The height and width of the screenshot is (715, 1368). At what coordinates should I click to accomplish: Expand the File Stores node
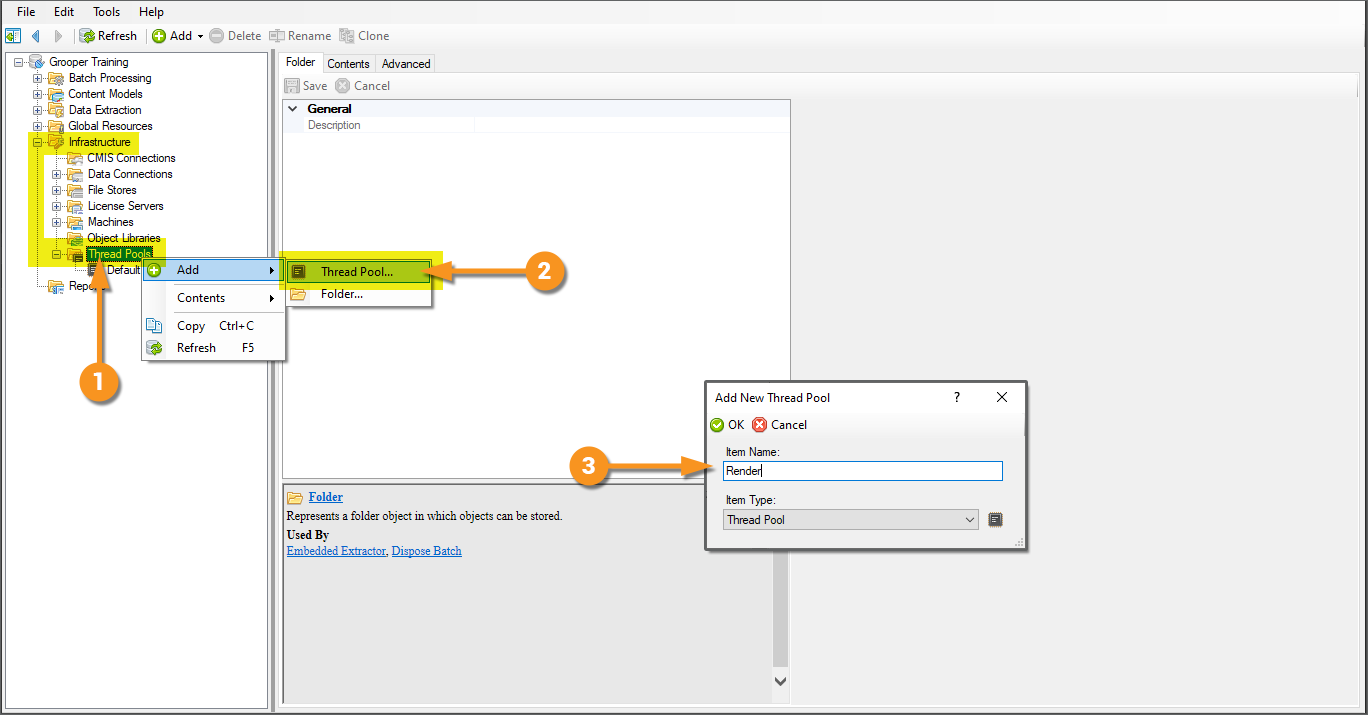57,190
